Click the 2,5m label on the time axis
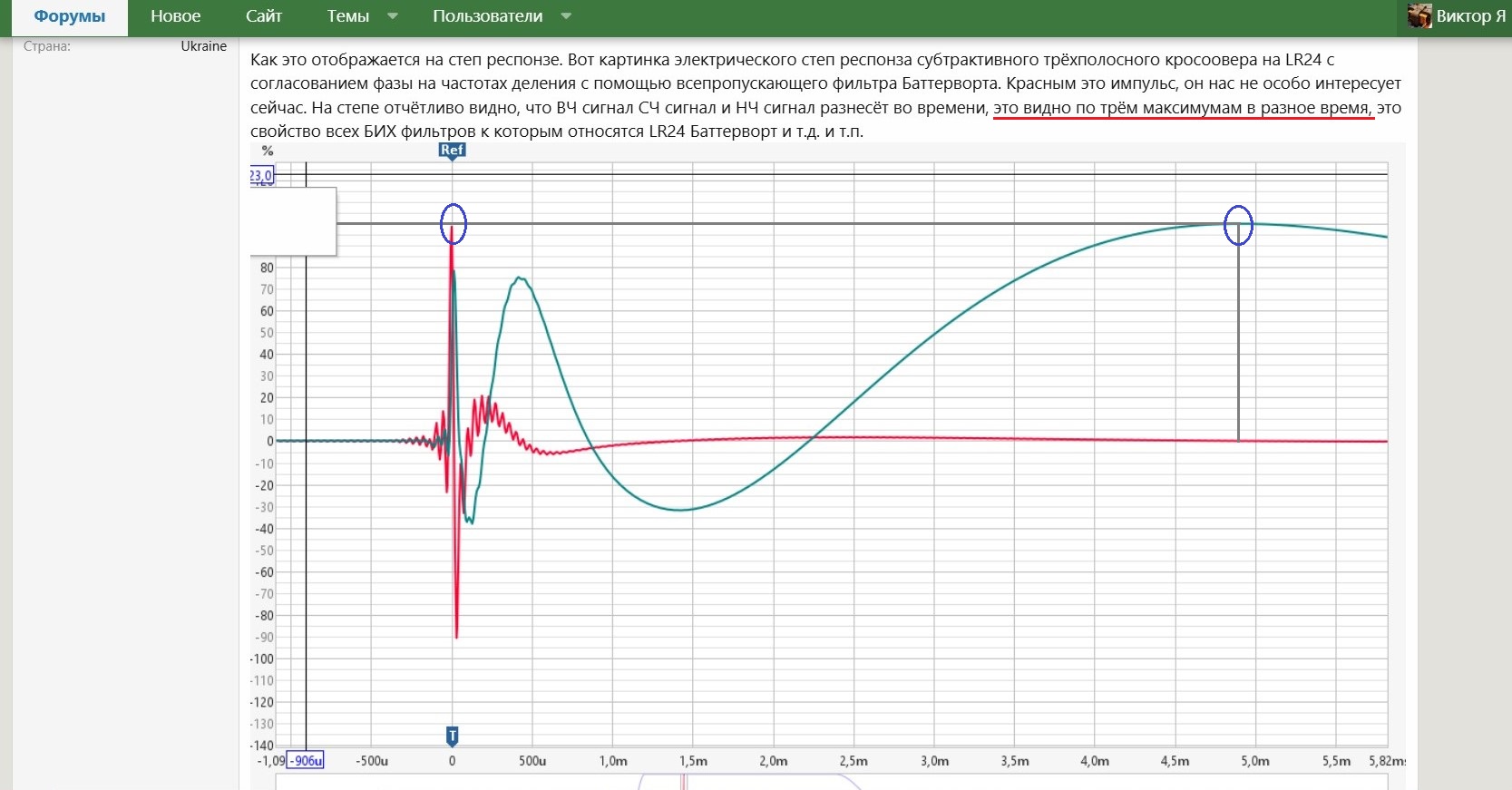 point(854,761)
